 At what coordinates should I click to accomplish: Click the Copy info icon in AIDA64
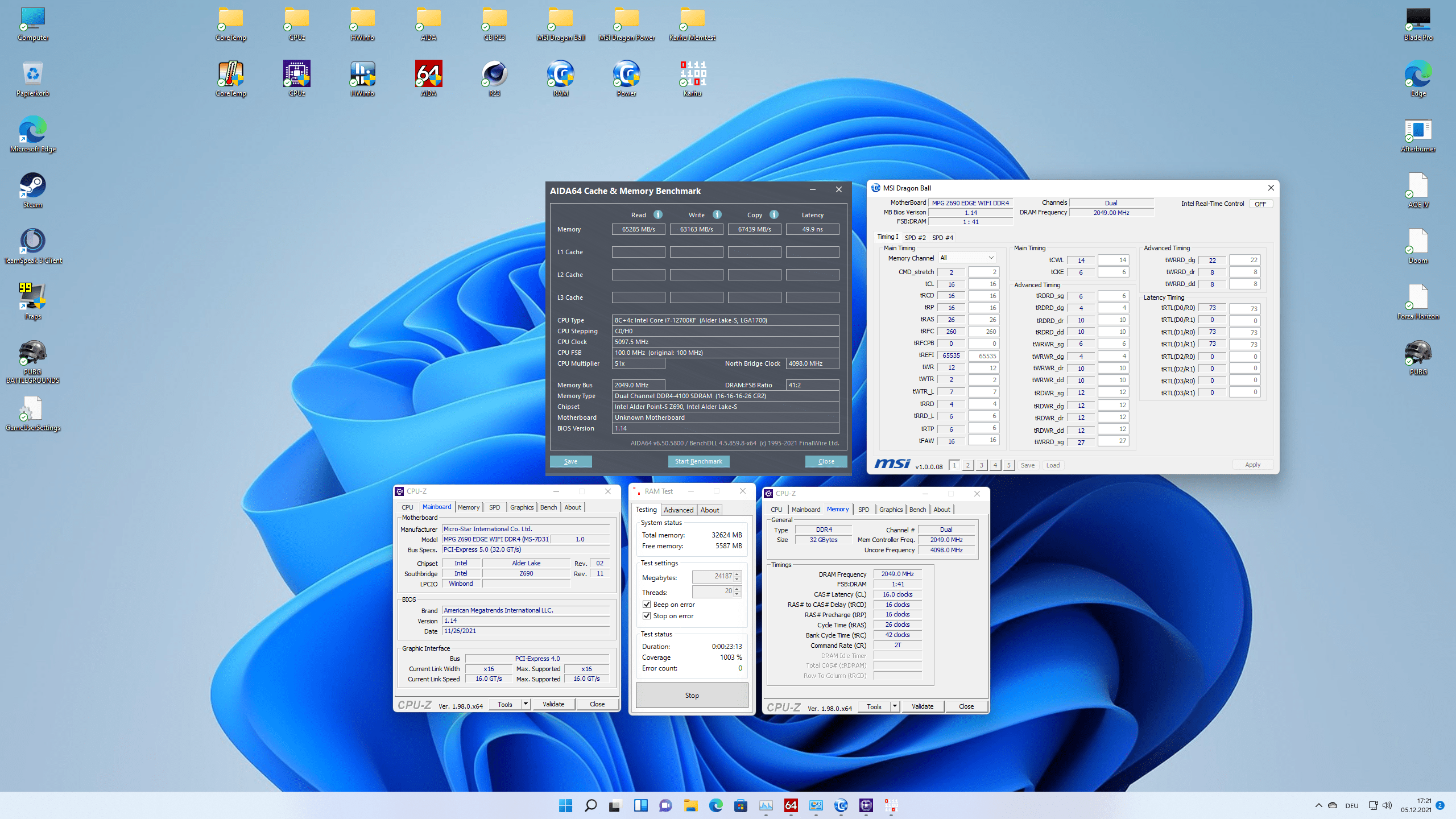tap(774, 214)
